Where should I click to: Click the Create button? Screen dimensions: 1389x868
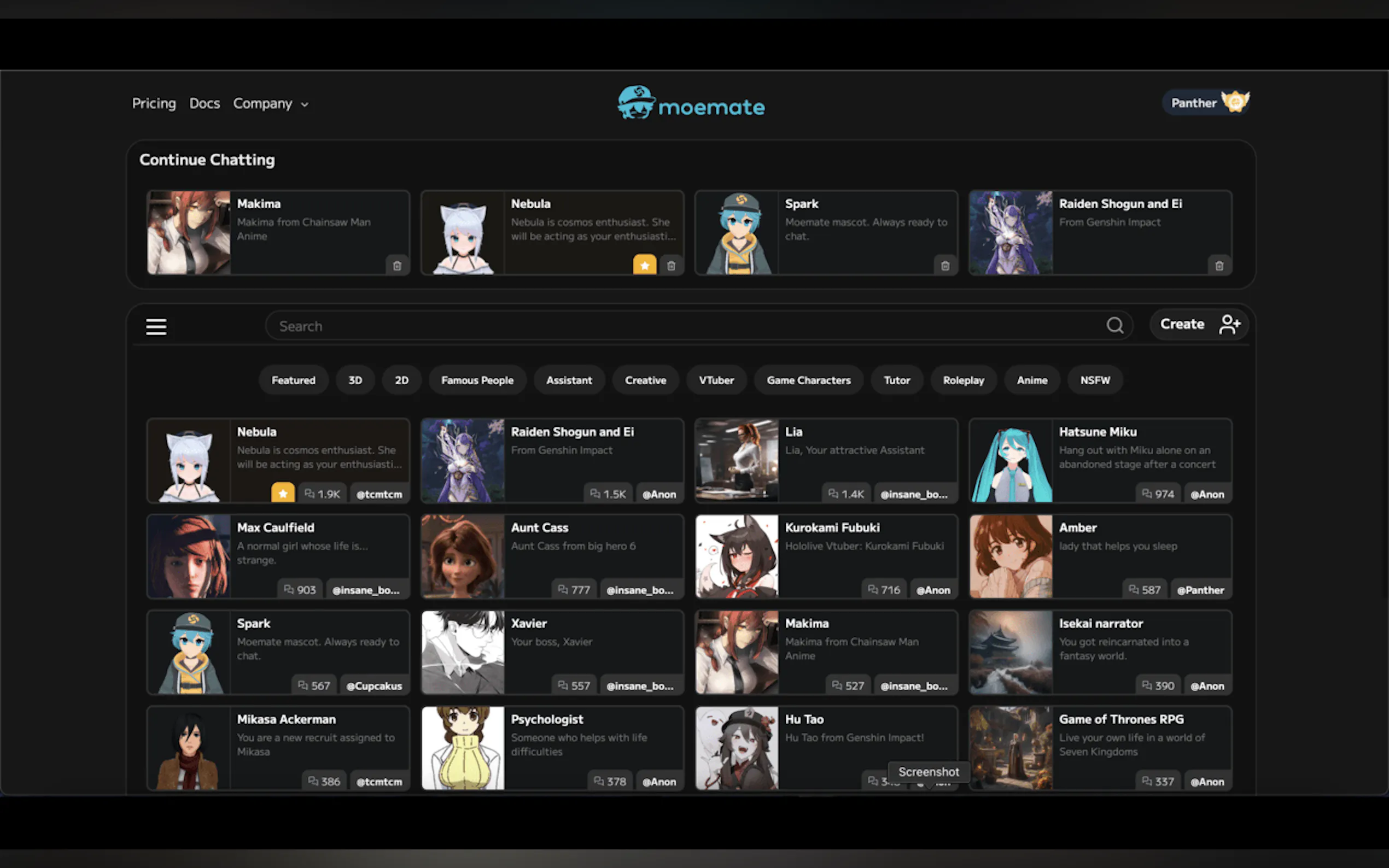(x=1199, y=324)
